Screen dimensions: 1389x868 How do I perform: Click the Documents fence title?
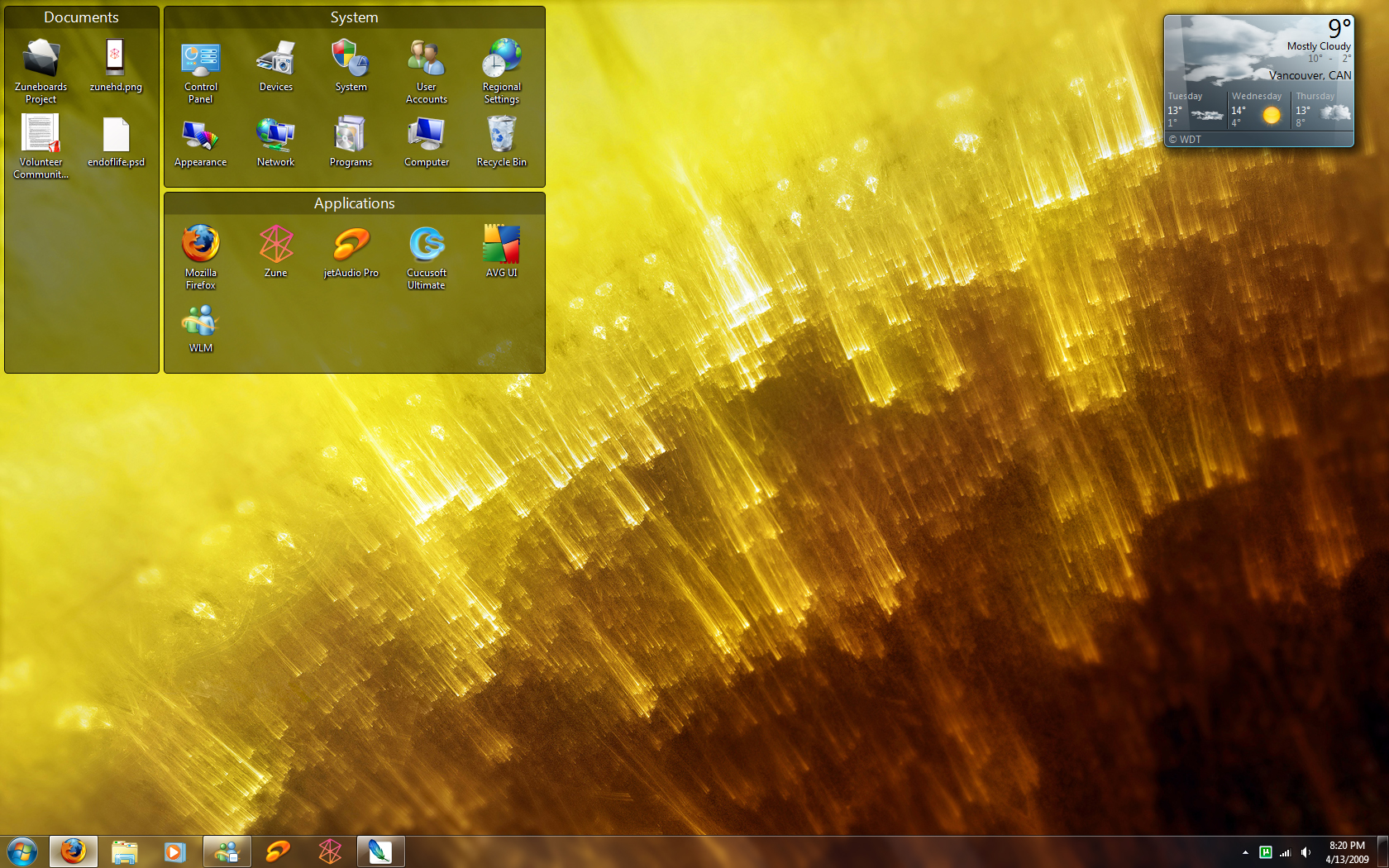point(81,17)
